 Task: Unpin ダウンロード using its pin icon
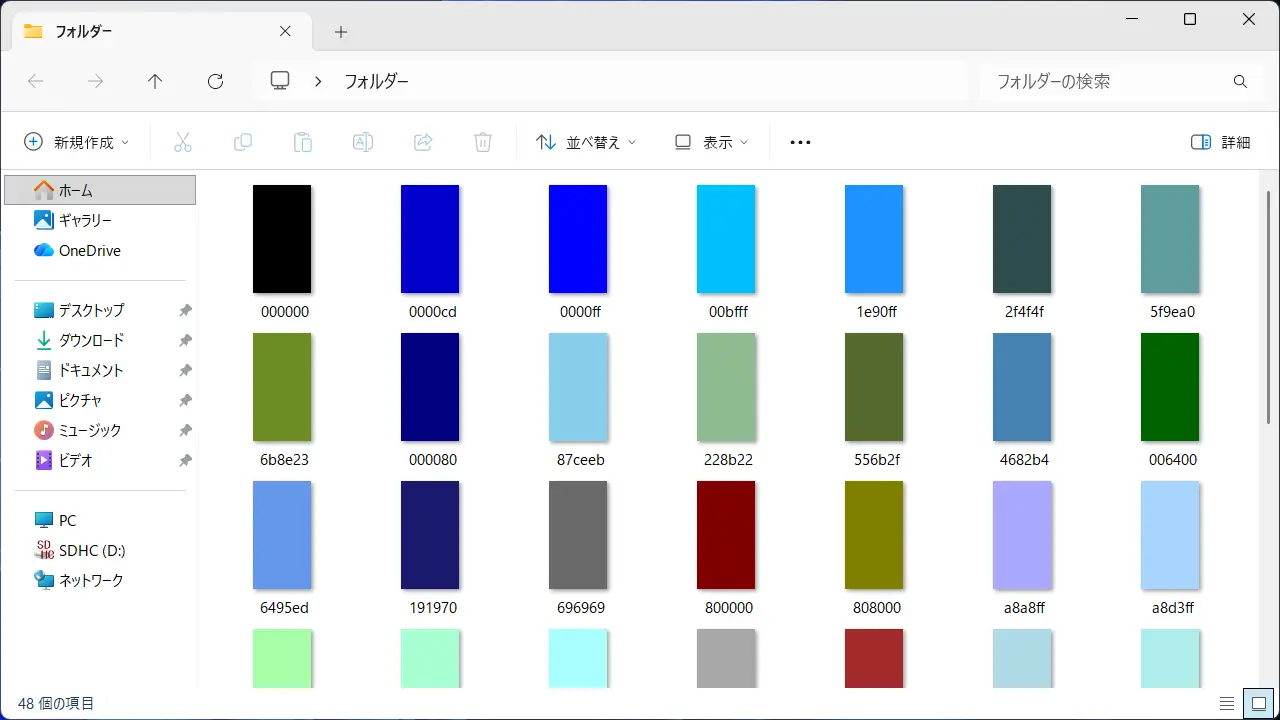pos(185,340)
